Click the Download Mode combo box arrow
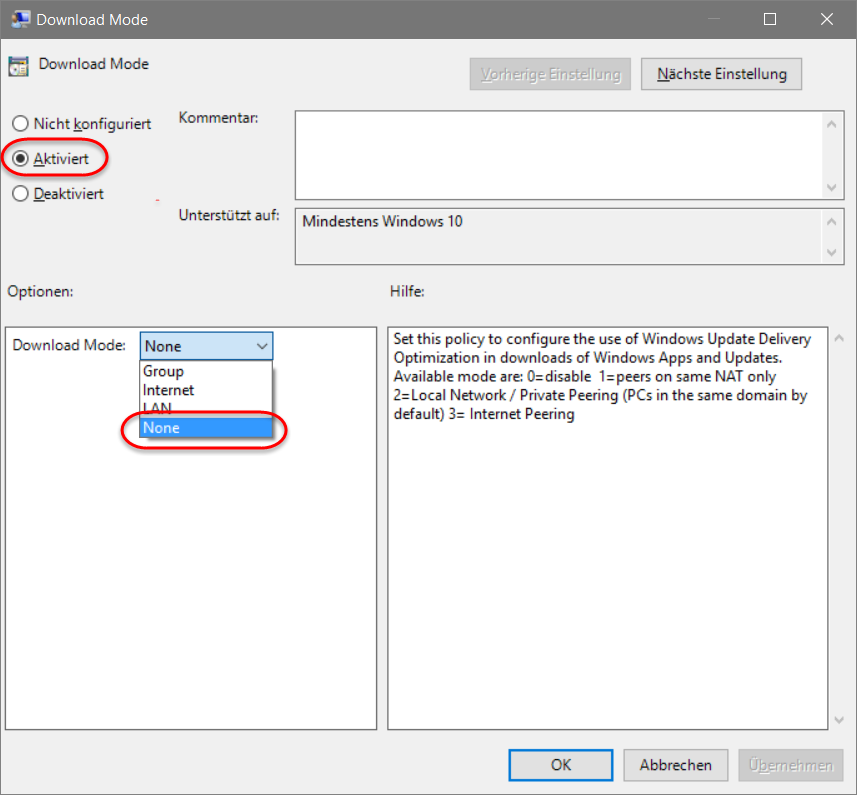Image resolution: width=857 pixels, height=795 pixels. point(262,345)
